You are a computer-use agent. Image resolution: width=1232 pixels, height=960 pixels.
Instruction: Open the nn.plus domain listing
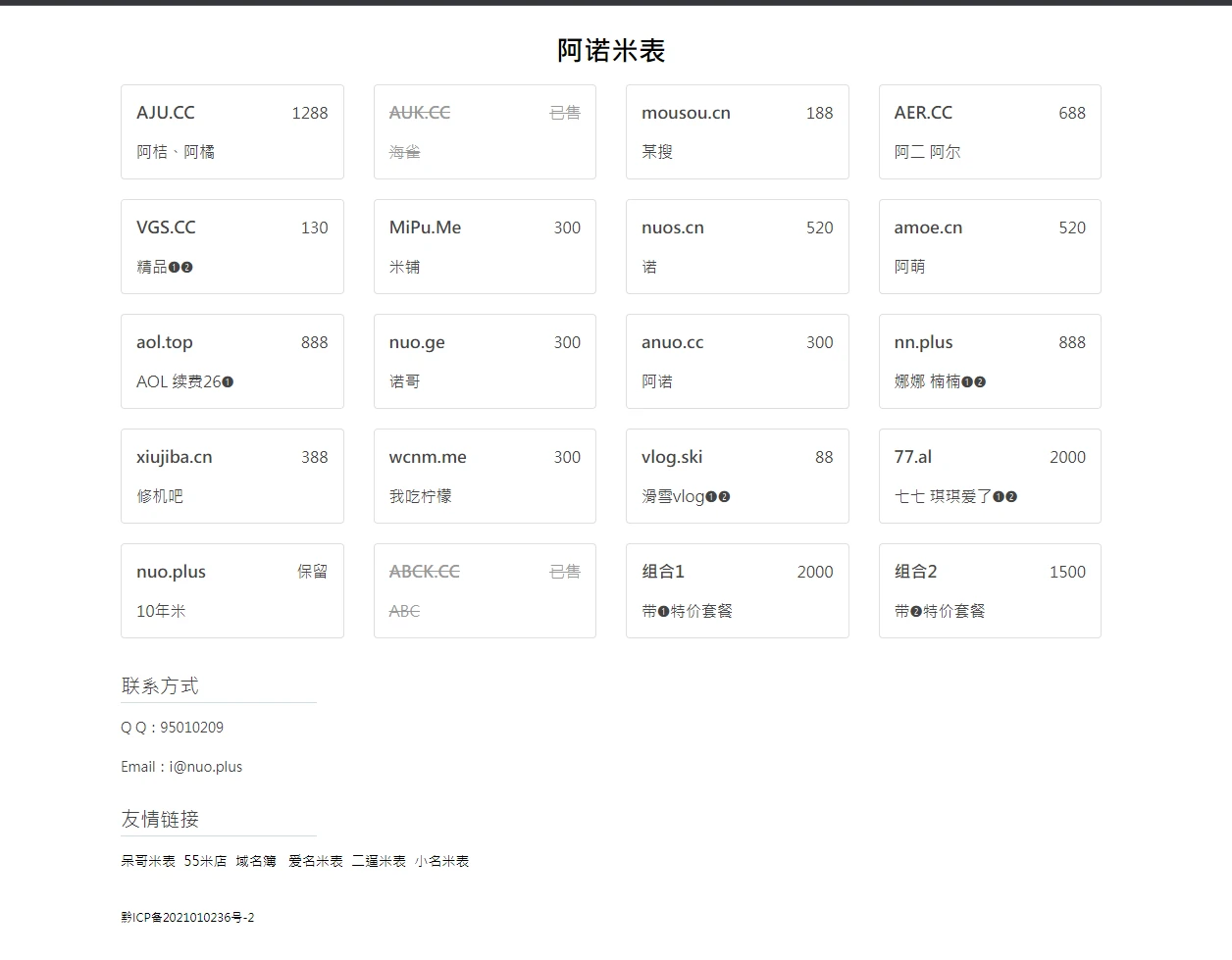click(989, 362)
